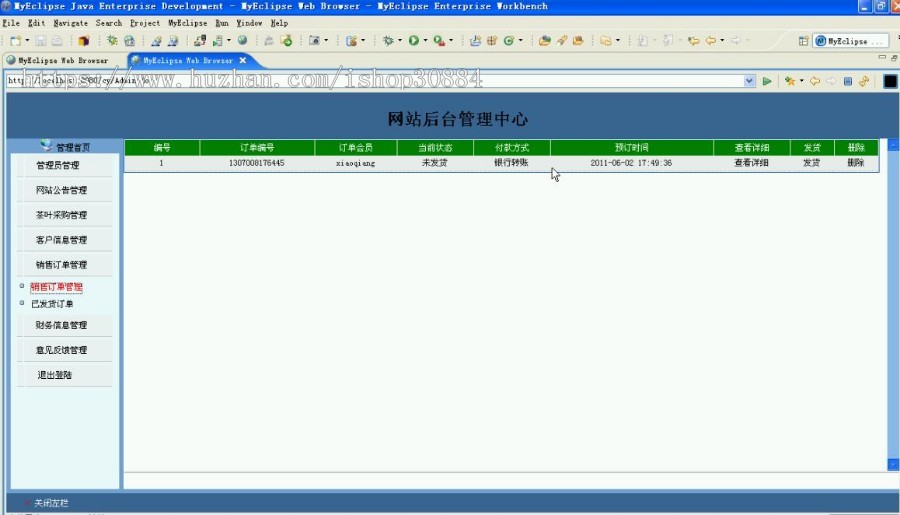Open the MyEclipse menu
This screenshot has height=515, width=900.
click(x=188, y=23)
